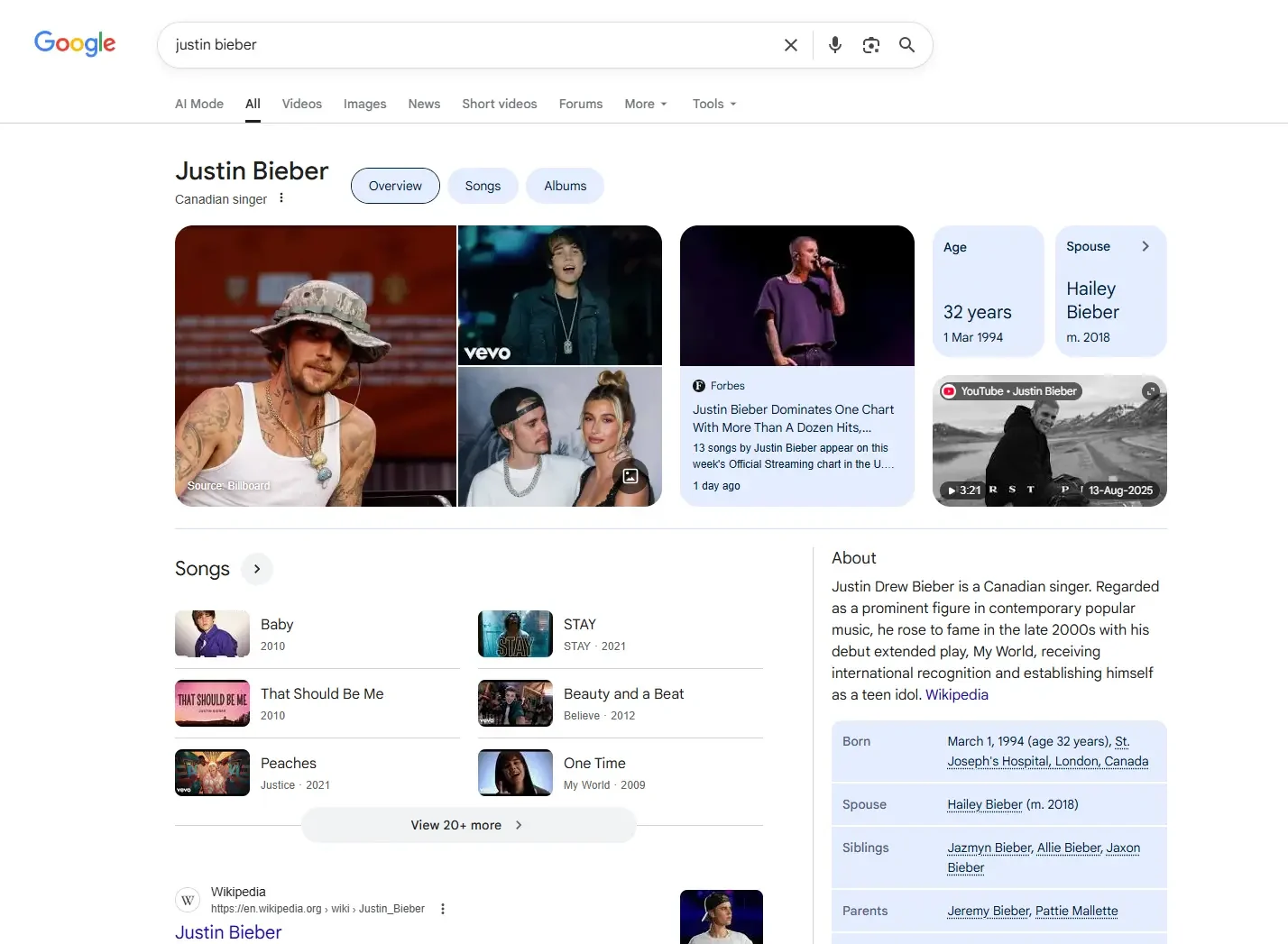Expand YouTube video fullscreen icon
The height and width of the screenshot is (944, 1288).
click(1150, 391)
